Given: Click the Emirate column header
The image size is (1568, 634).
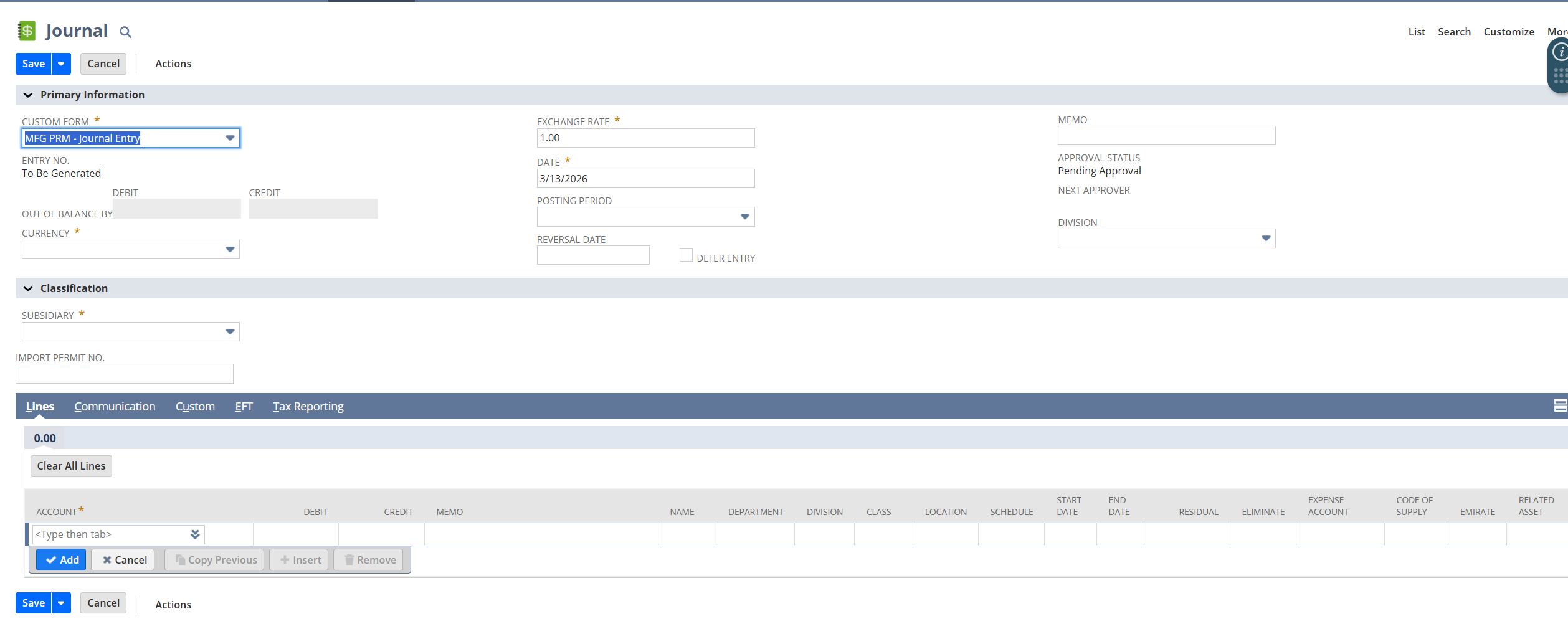Looking at the screenshot, I should 1478,512.
